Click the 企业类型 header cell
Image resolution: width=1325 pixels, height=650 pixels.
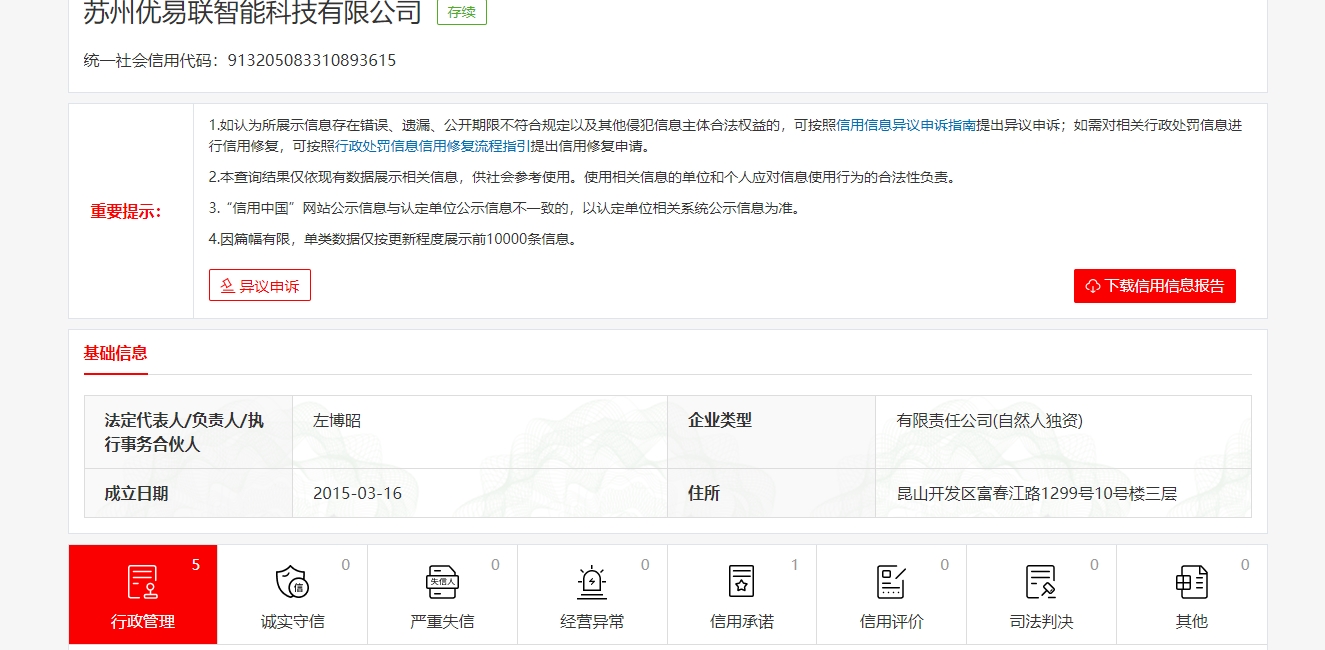pos(771,432)
